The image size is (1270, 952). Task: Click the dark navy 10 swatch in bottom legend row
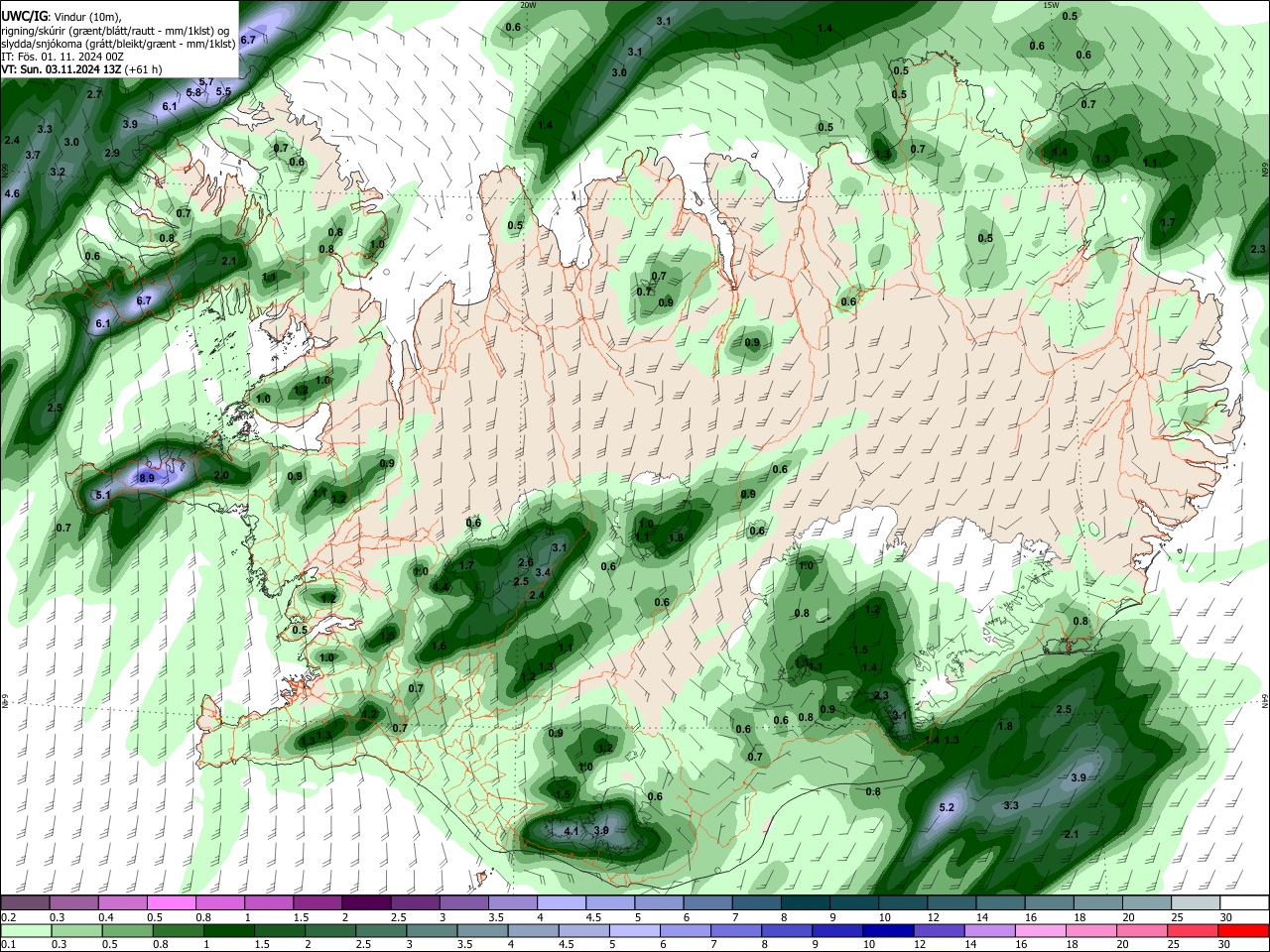[x=887, y=931]
